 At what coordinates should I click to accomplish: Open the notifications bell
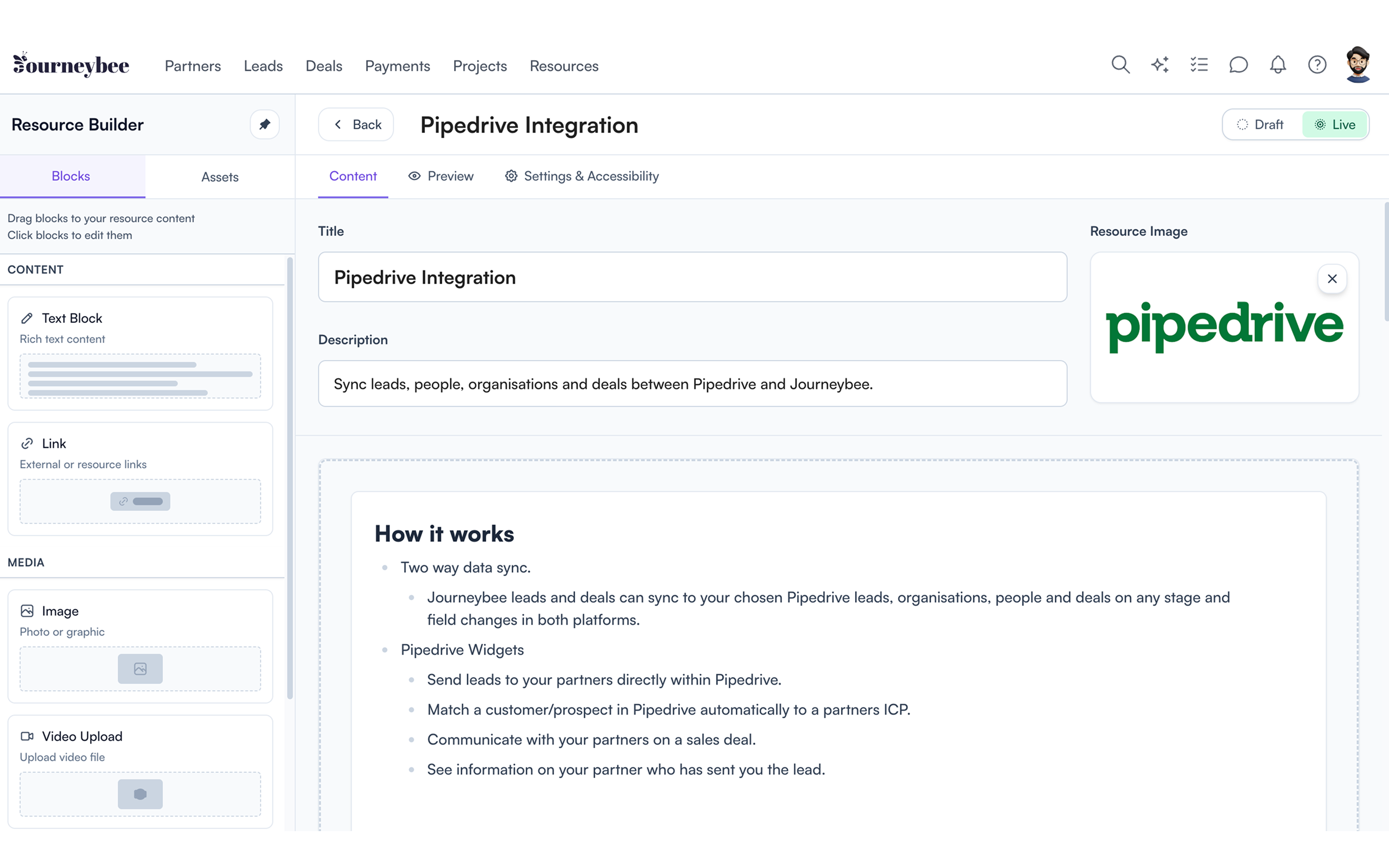point(1278,65)
